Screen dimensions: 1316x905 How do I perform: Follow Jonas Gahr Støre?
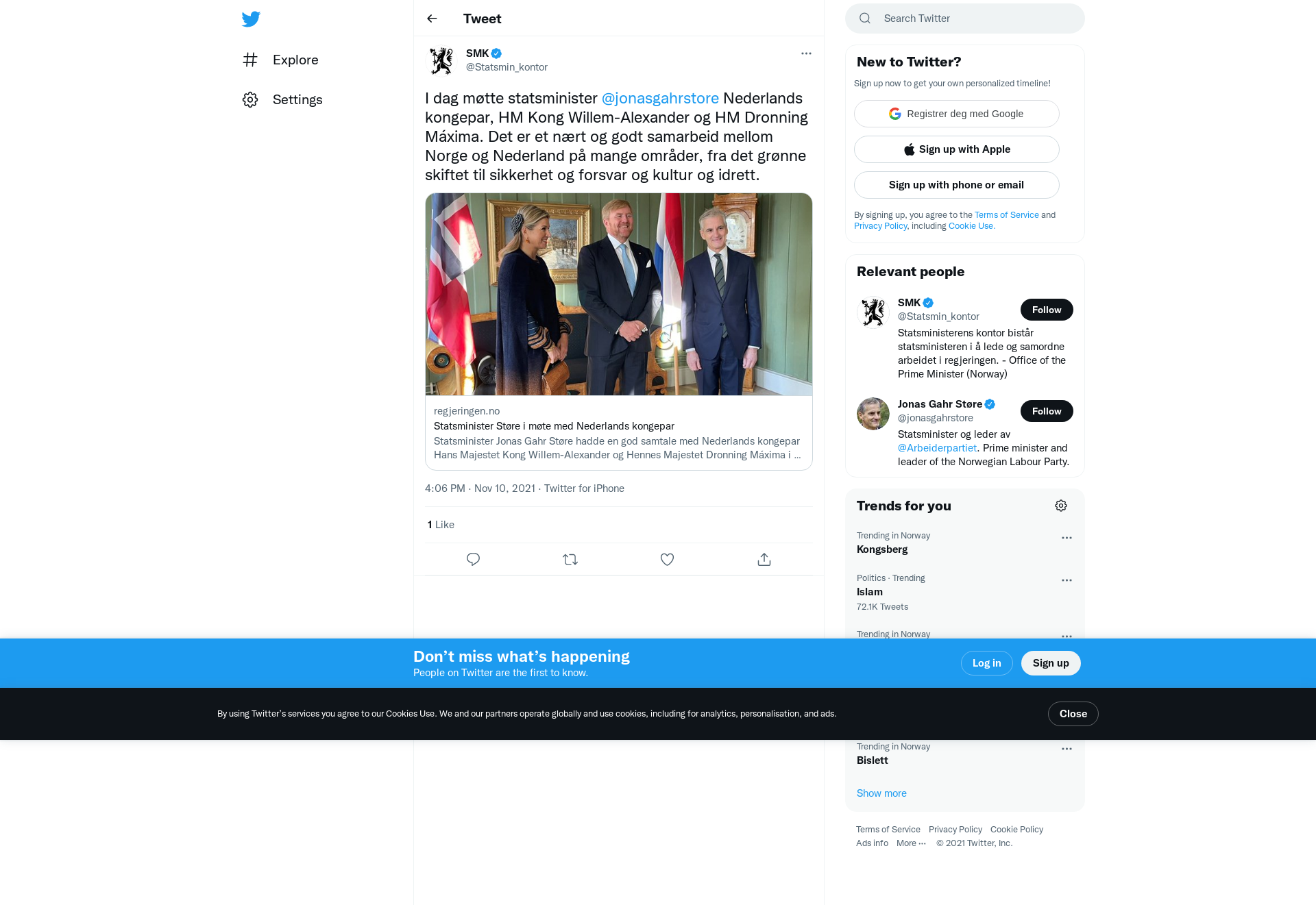point(1047,411)
